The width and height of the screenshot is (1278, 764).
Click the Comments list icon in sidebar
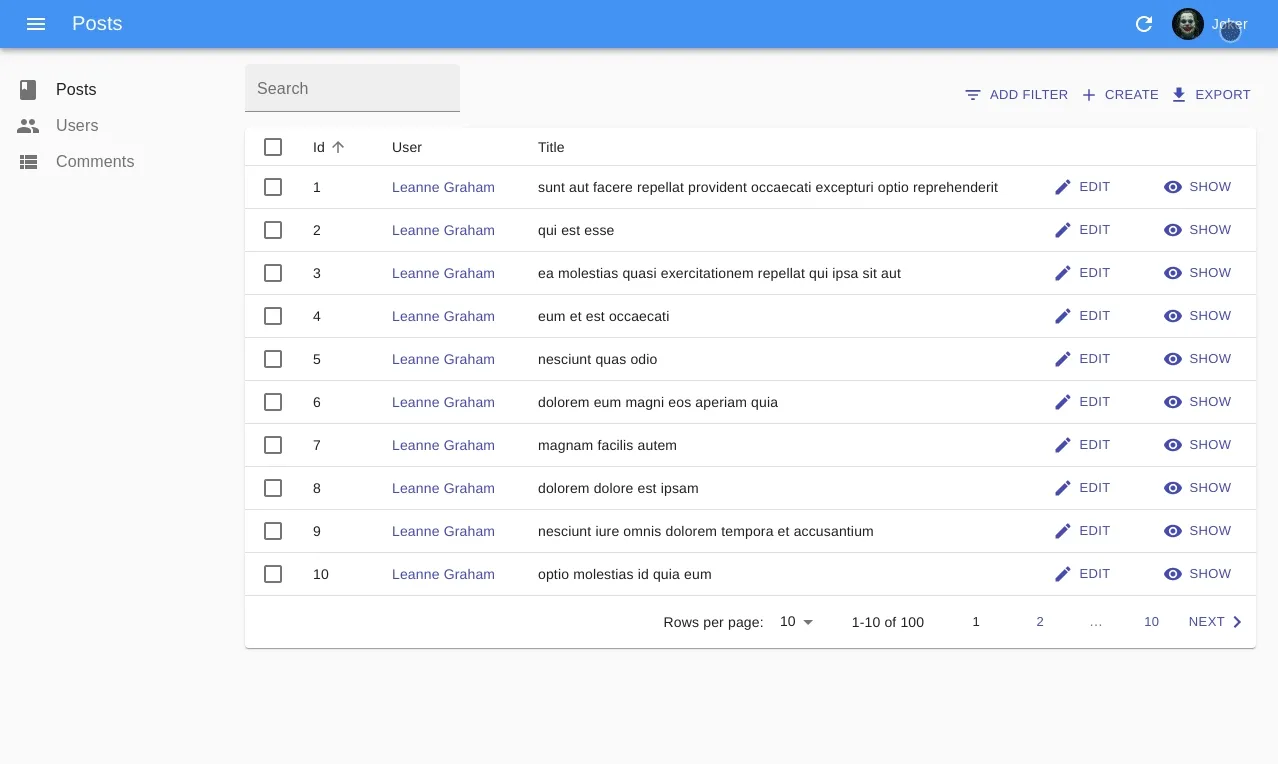28,162
